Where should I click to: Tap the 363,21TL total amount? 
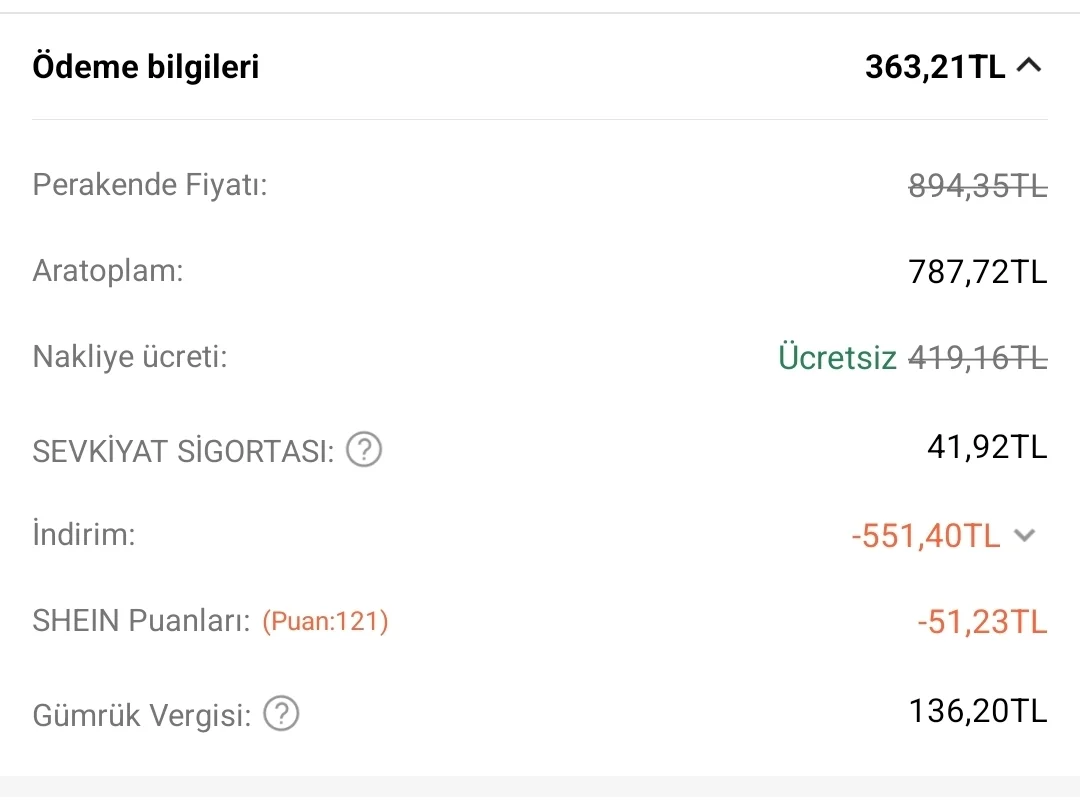pyautogui.click(x=935, y=67)
